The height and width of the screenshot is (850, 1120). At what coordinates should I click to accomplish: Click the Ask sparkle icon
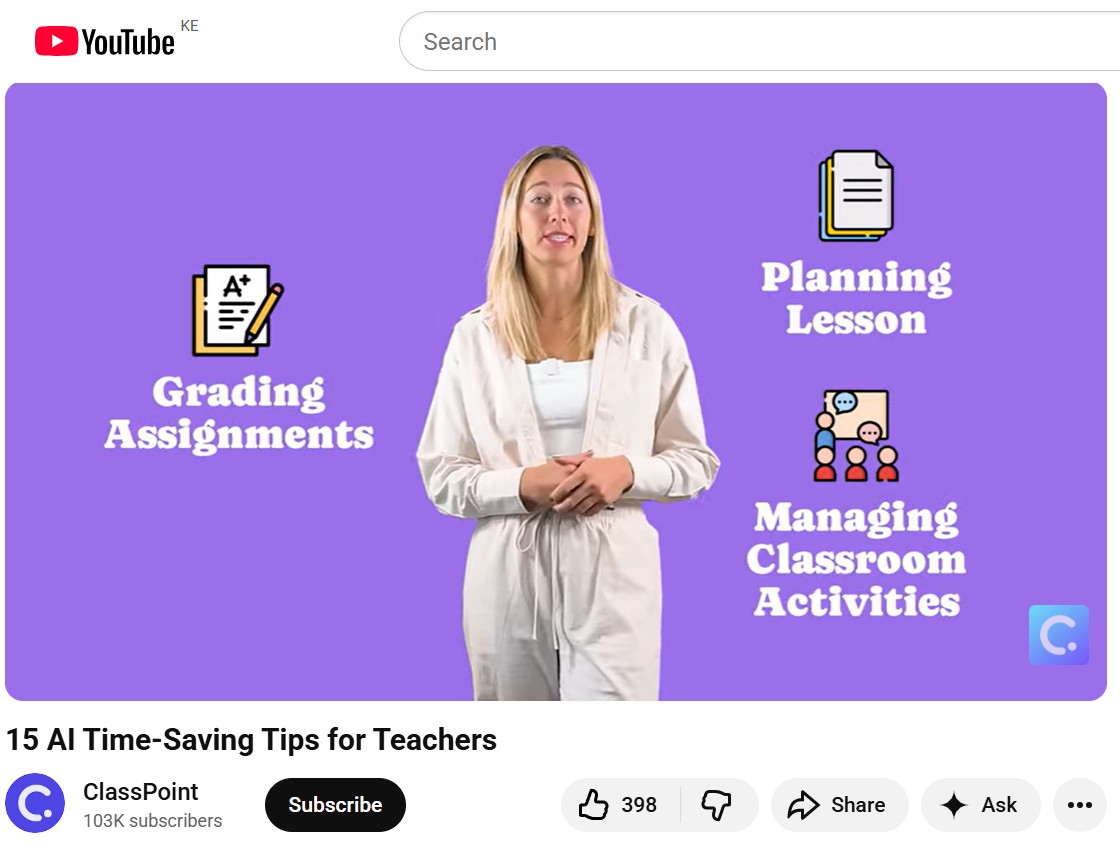(954, 805)
